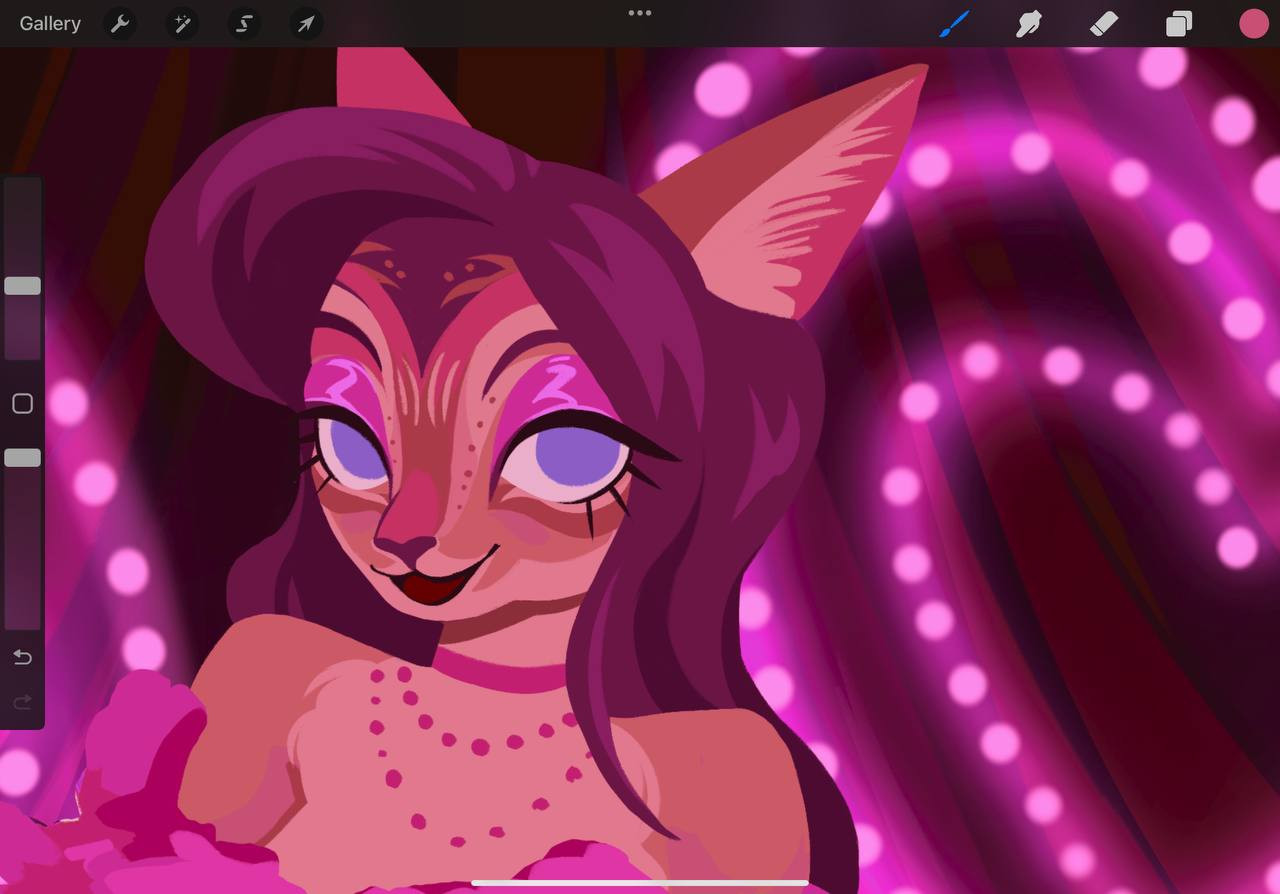Select the Brush tool
Image resolution: width=1280 pixels, height=894 pixels.
click(x=955, y=24)
